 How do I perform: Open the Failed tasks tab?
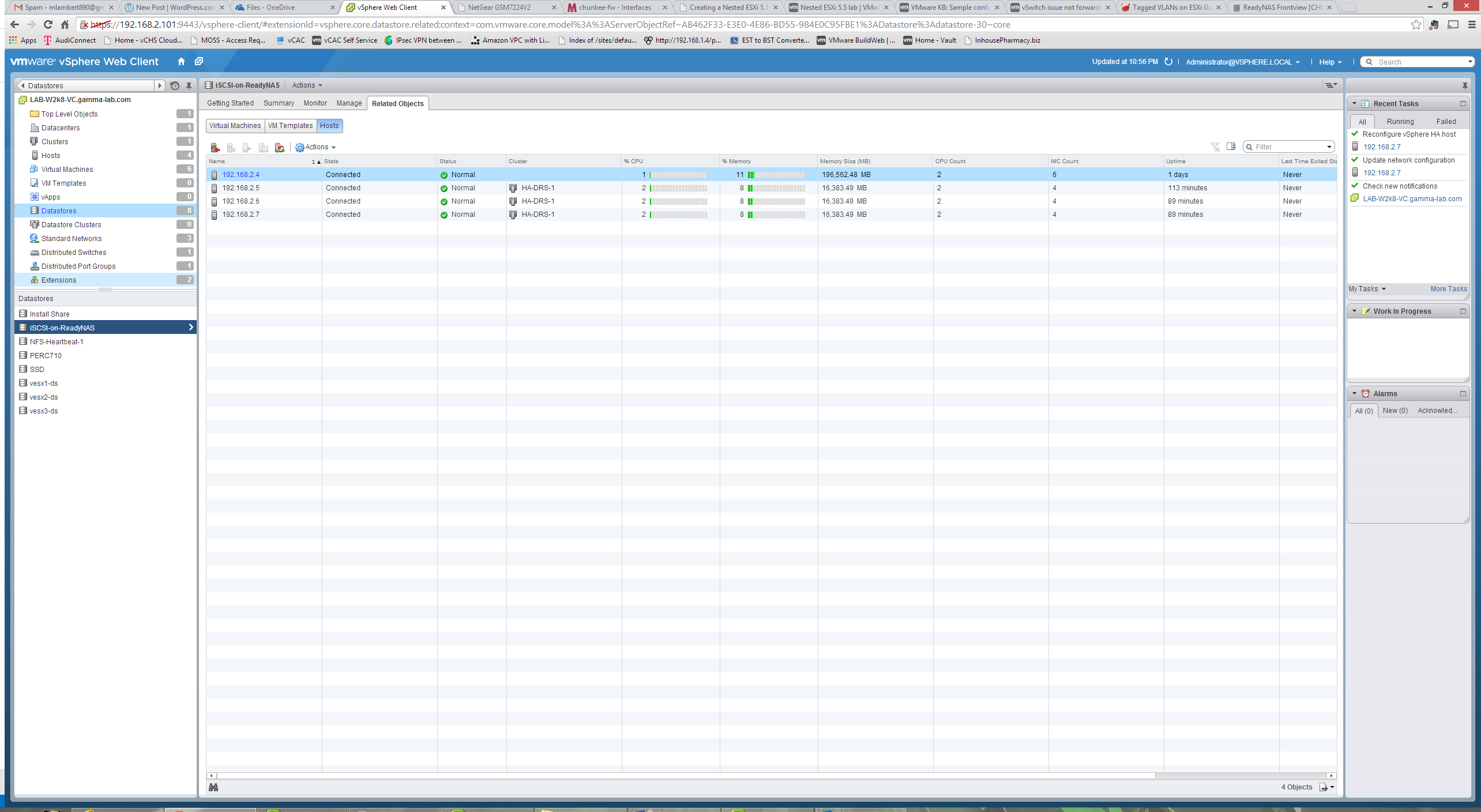[1446, 121]
